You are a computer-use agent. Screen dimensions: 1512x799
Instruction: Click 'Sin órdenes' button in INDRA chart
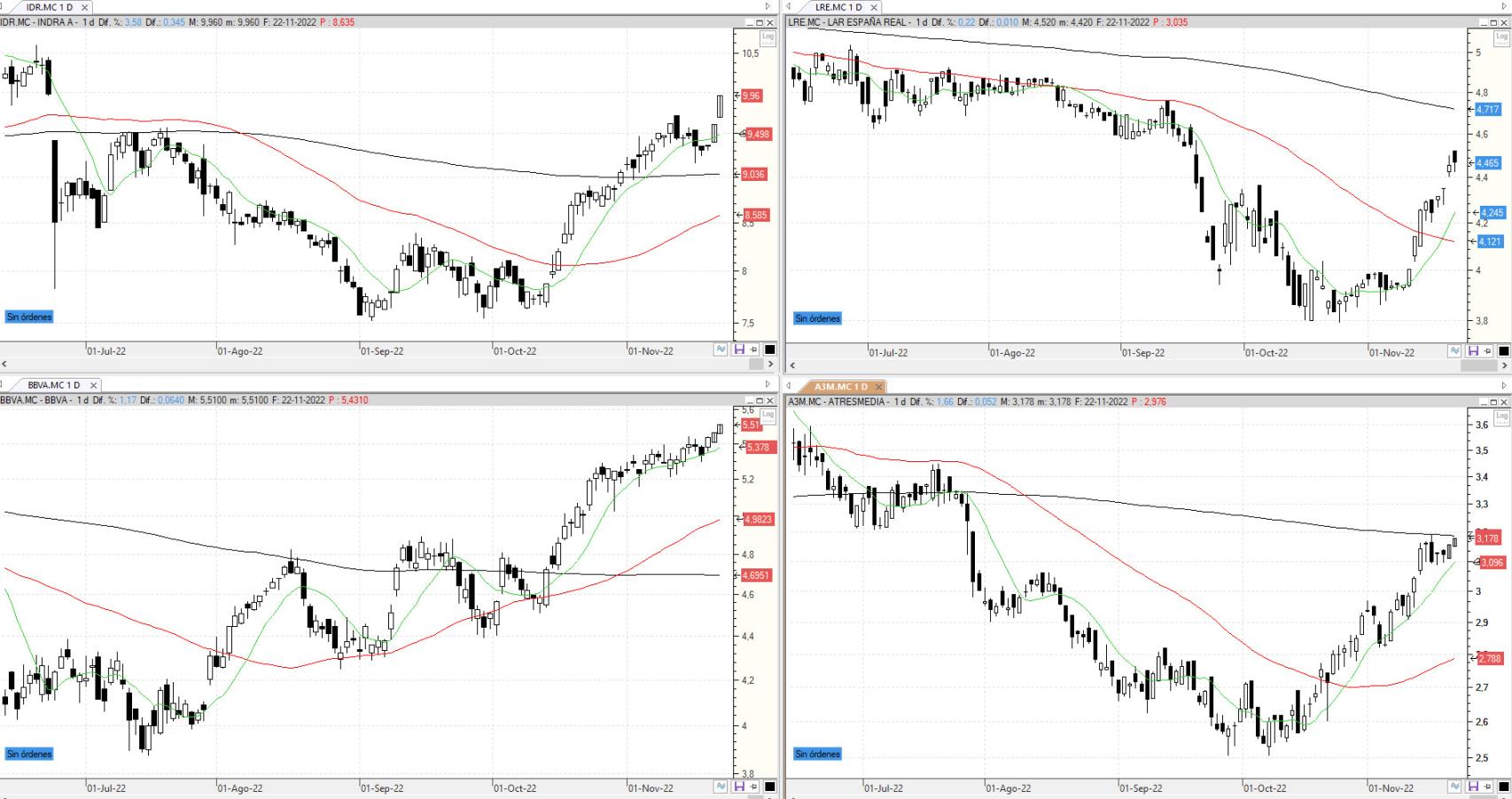(x=29, y=317)
